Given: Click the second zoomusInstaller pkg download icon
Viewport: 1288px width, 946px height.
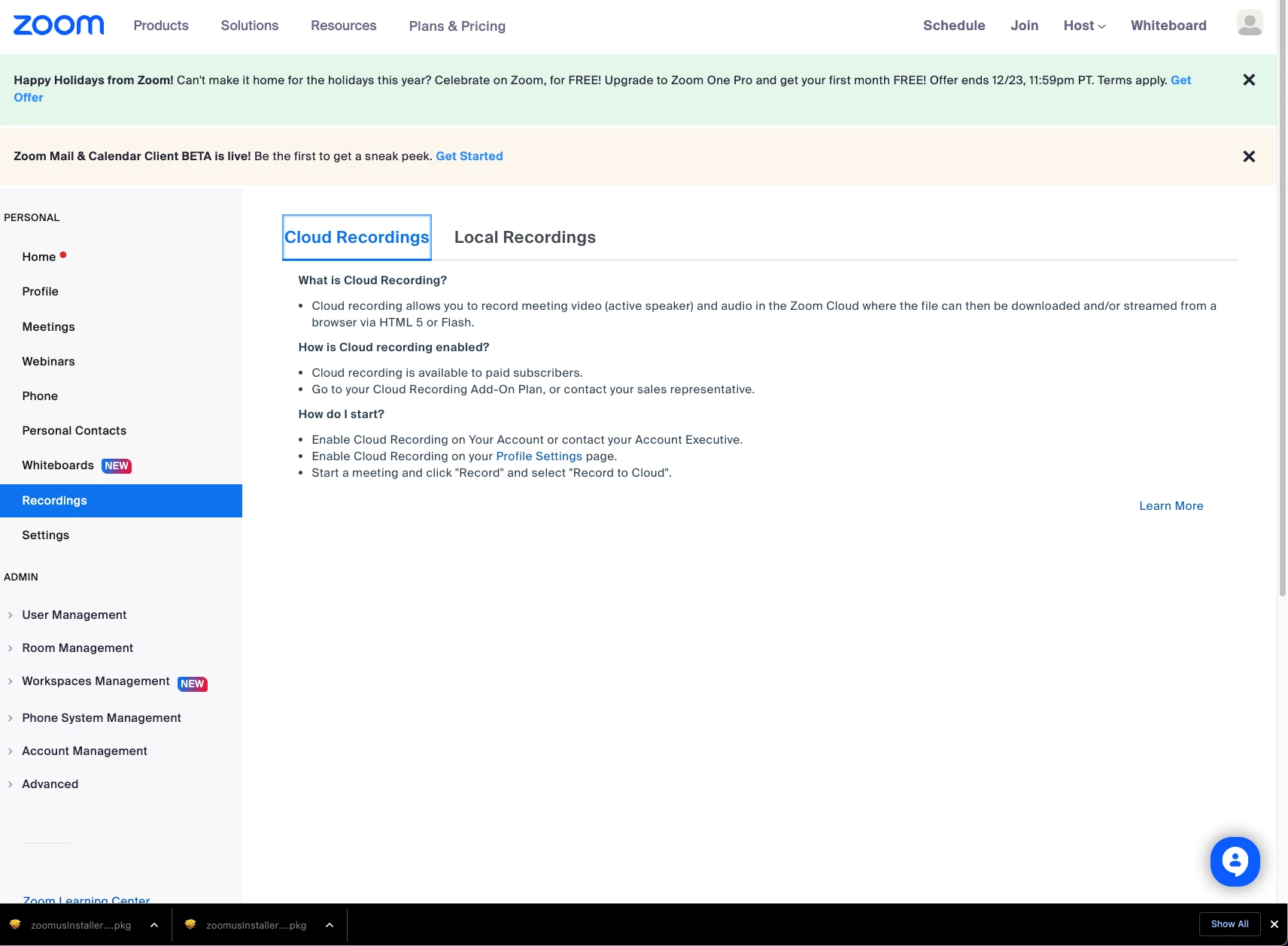Looking at the screenshot, I should (x=190, y=924).
